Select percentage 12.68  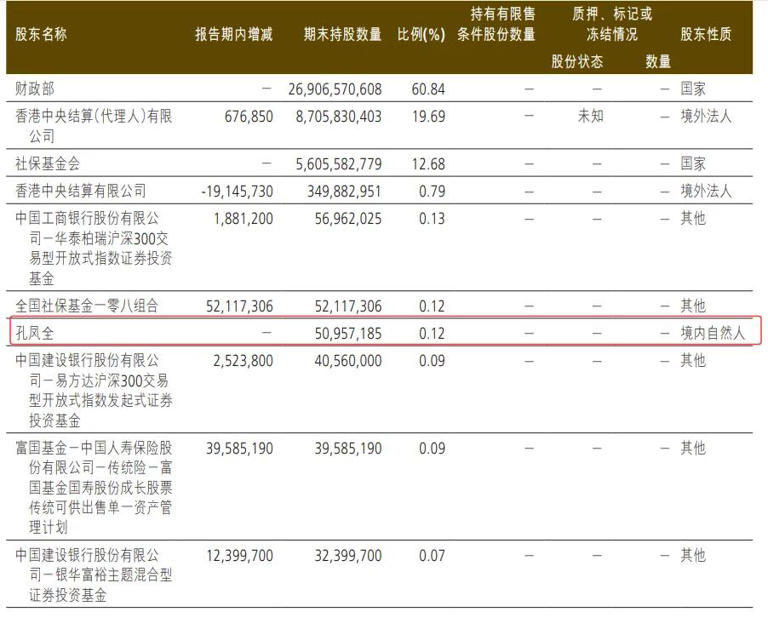(429, 164)
